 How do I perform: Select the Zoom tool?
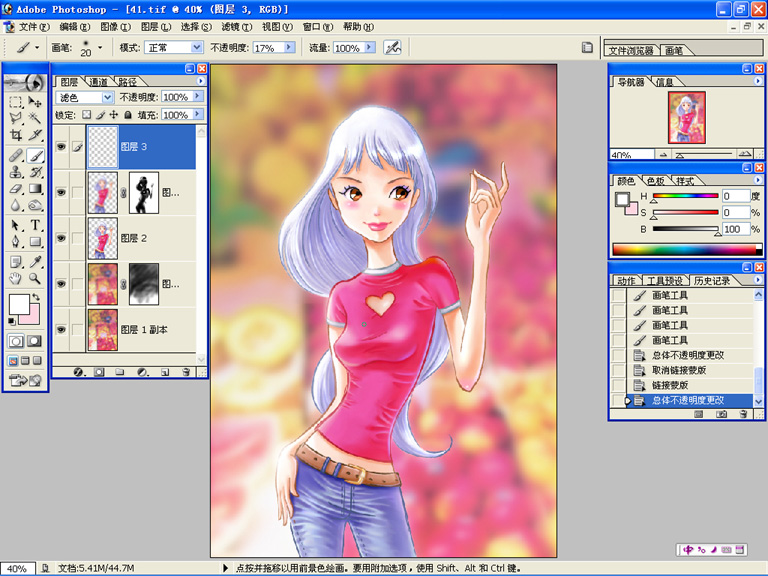pos(35,278)
